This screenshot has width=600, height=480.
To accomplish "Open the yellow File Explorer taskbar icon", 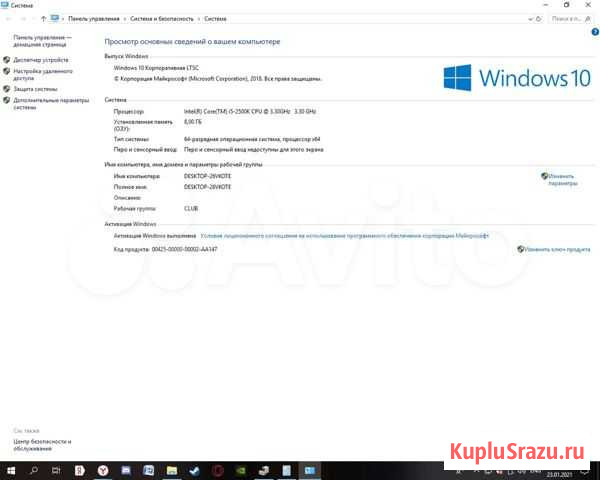I will point(172,470).
